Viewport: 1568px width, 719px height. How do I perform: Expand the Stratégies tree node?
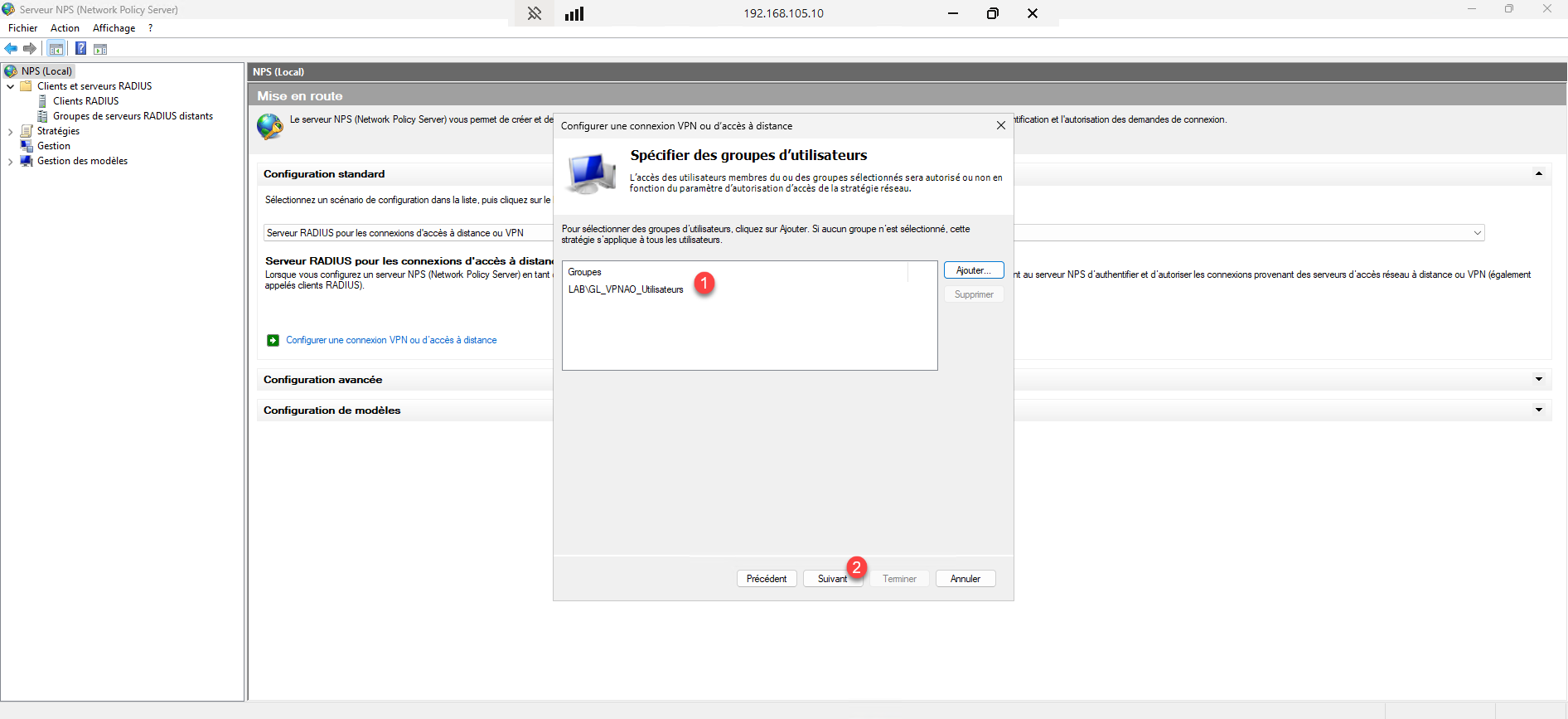(x=10, y=132)
